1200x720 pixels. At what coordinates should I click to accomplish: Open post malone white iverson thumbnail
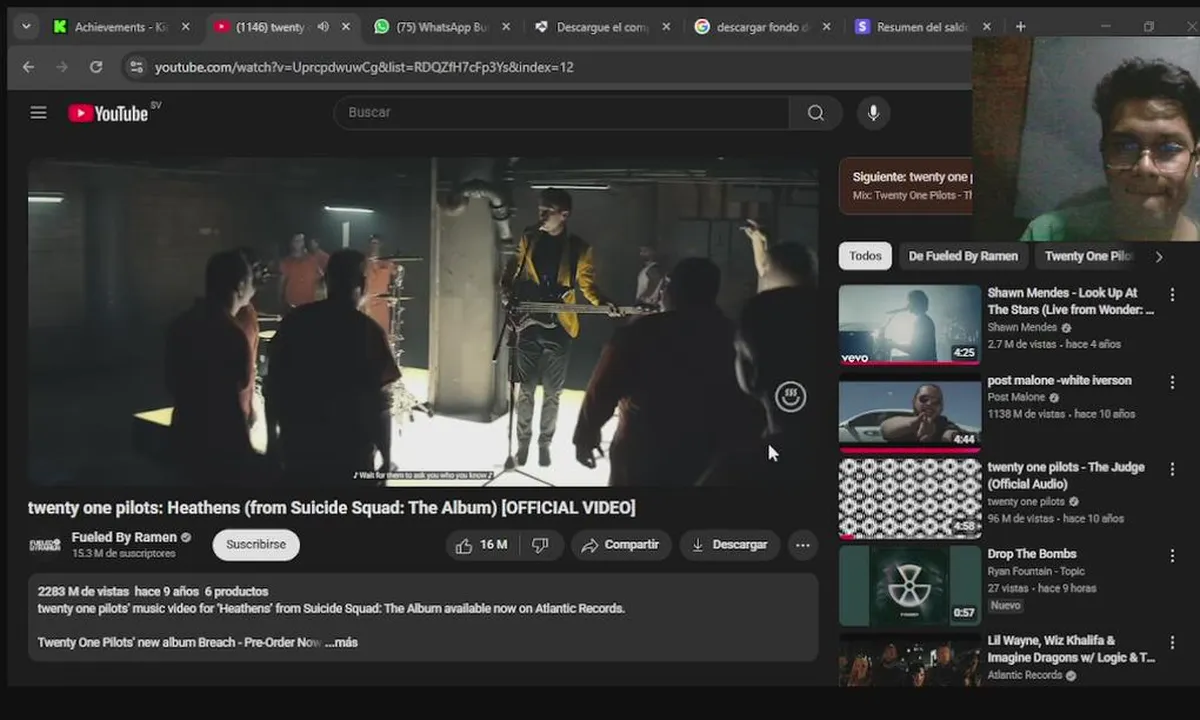(x=910, y=412)
